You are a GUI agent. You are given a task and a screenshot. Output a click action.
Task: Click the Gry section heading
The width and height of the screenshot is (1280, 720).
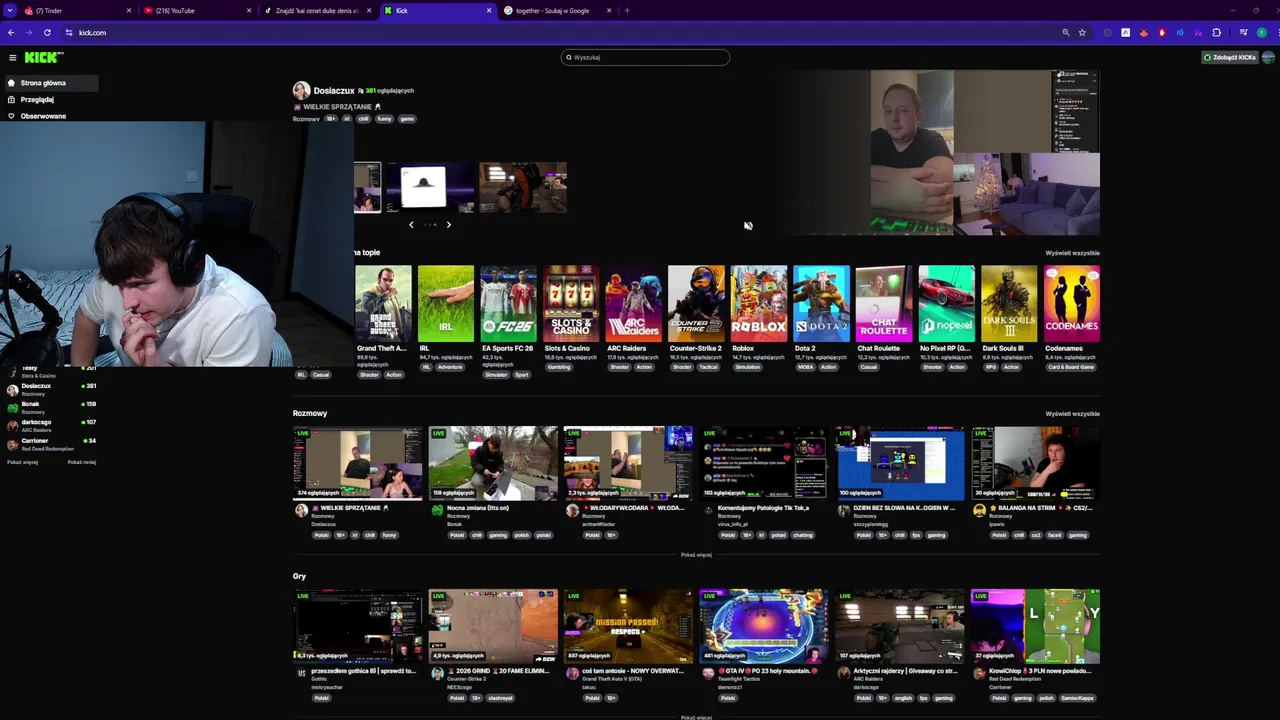[299, 576]
